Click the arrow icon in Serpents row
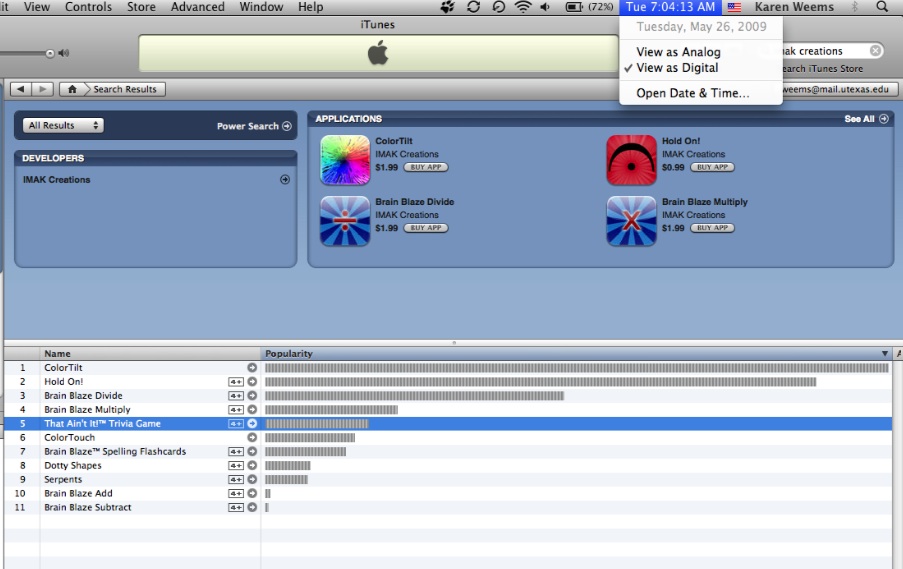This screenshot has height=569, width=903. tap(252, 479)
